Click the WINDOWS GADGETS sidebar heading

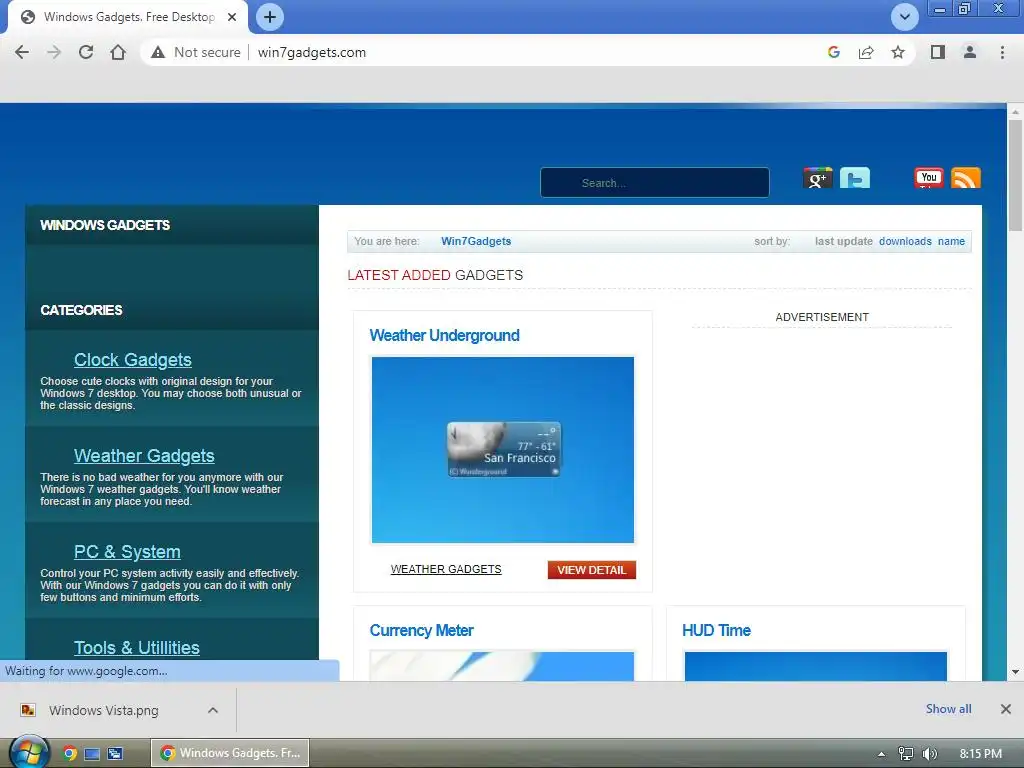[104, 225]
